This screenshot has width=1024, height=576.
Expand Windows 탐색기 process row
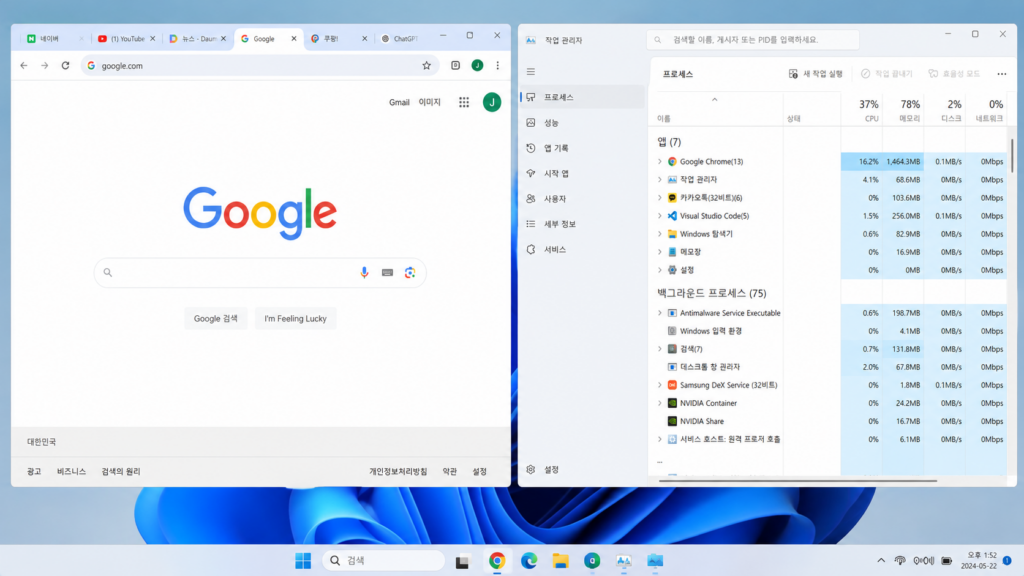pos(660,234)
